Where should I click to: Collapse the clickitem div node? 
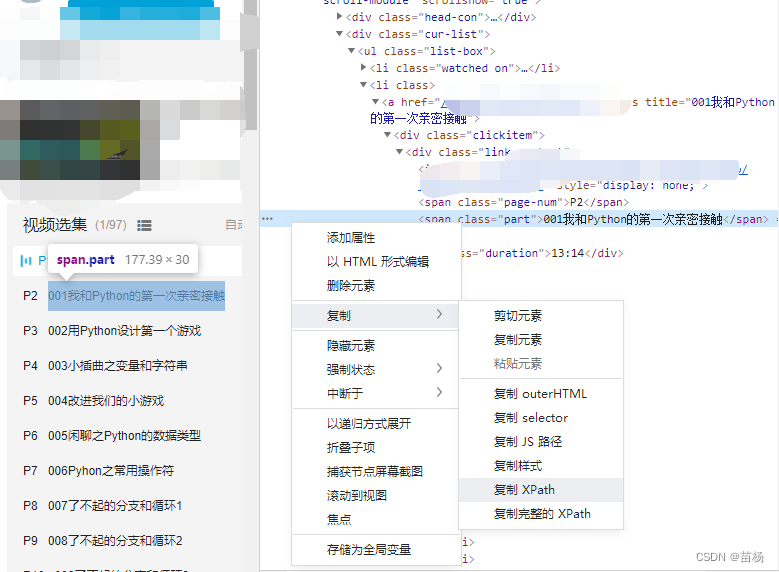pyautogui.click(x=388, y=135)
